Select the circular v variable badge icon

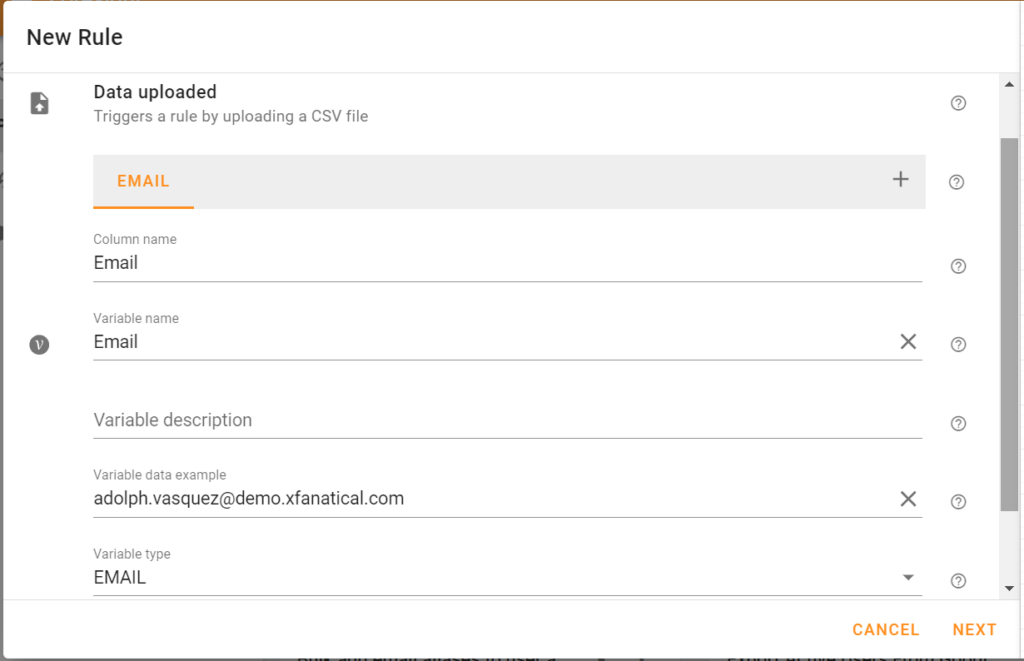click(39, 343)
